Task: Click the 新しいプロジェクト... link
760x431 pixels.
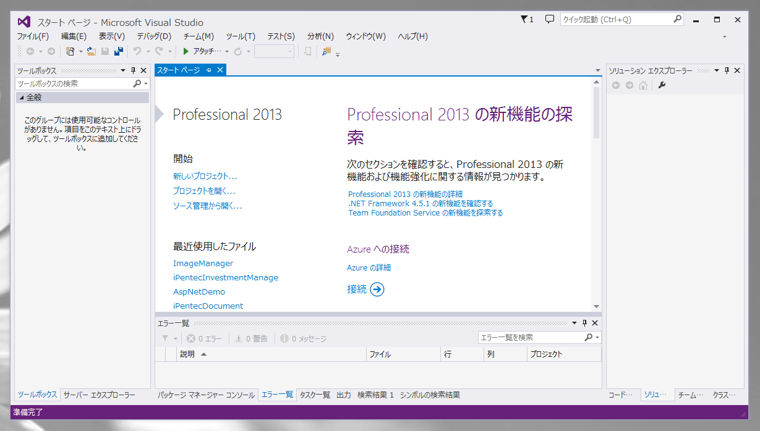Action: [205, 176]
